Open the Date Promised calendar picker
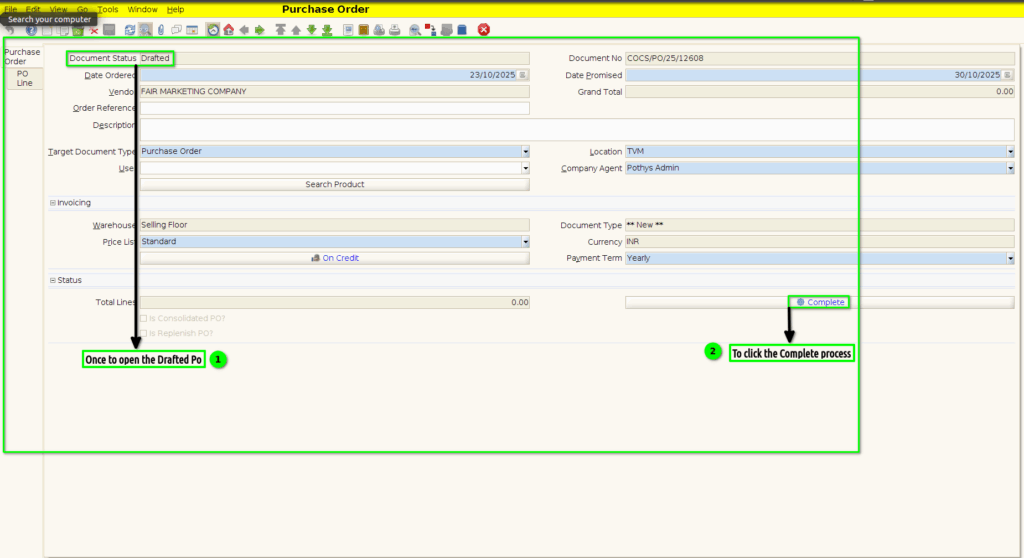The width and height of the screenshot is (1024, 558). [x=1008, y=75]
